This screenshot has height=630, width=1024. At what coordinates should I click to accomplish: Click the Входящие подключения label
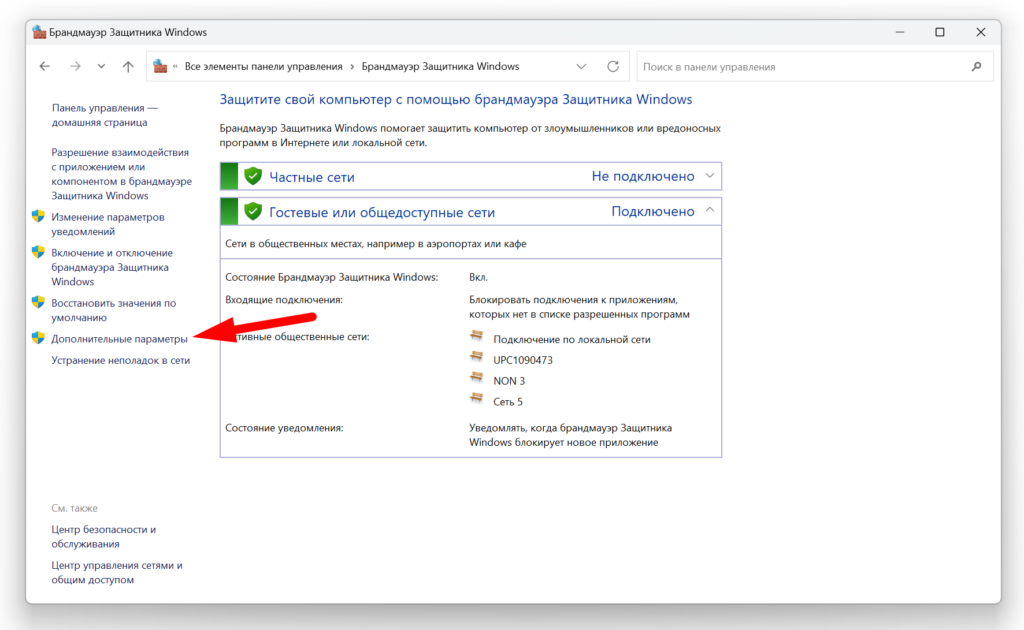[x=283, y=300]
